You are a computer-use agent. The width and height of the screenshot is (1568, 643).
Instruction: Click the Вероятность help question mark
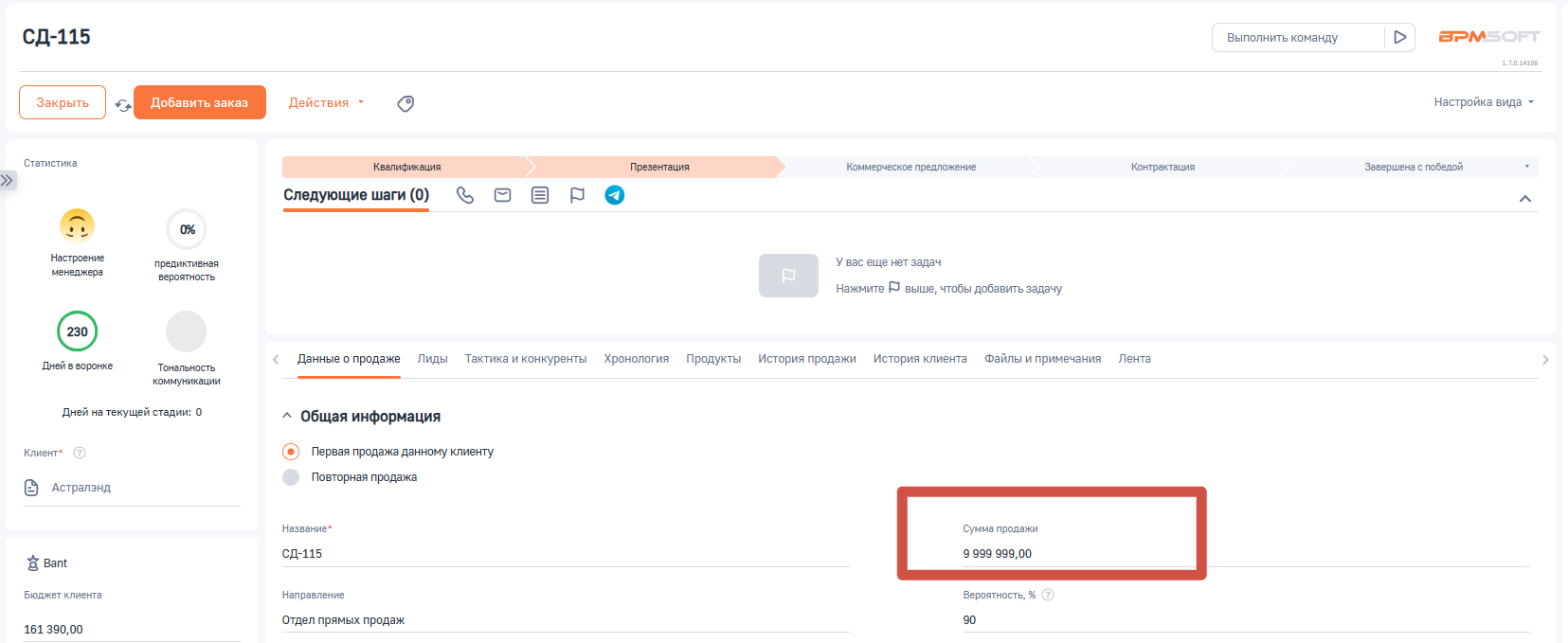coord(1048,595)
